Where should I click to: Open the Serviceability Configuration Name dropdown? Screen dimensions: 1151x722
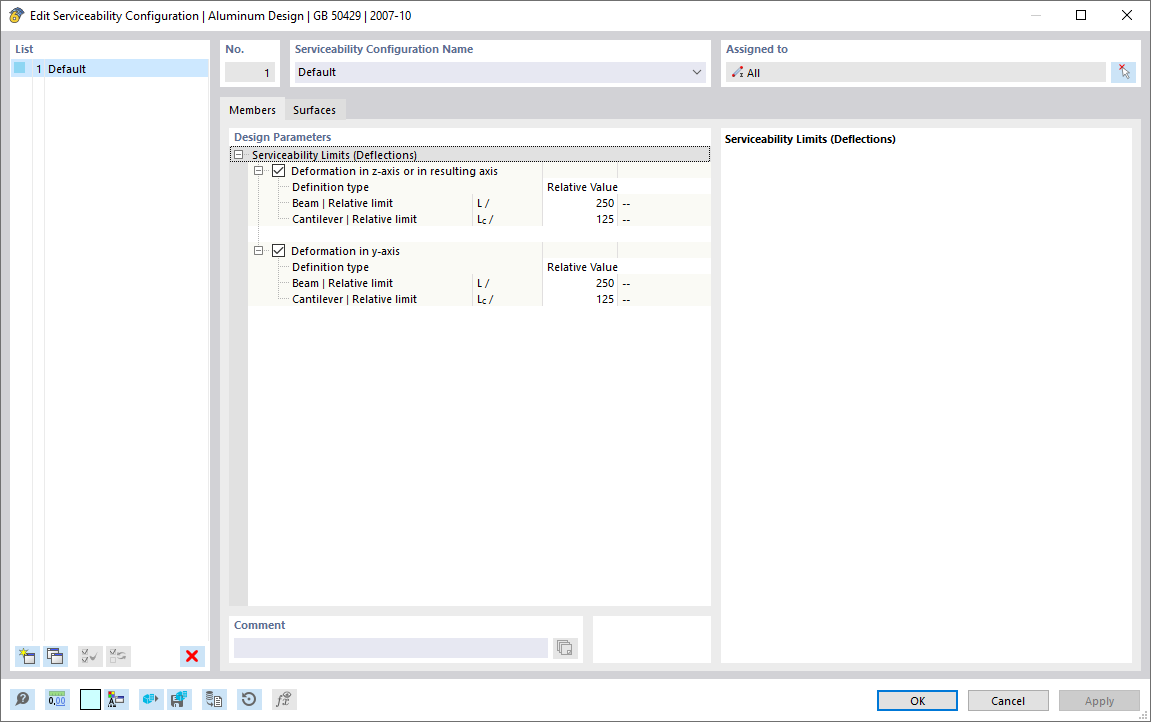pos(696,72)
